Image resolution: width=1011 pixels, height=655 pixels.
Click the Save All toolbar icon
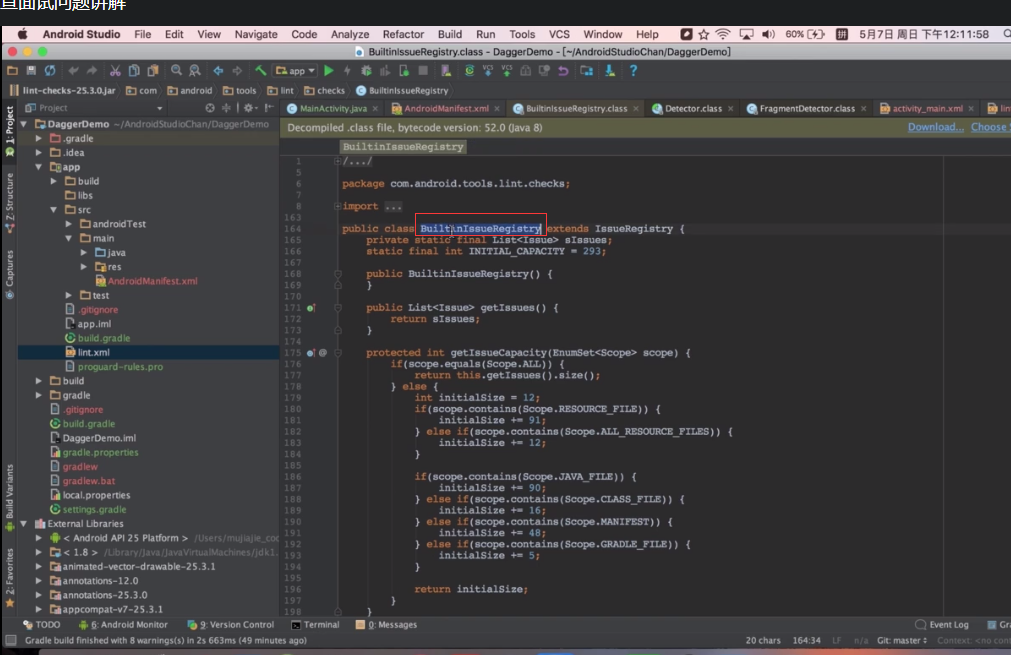(x=31, y=71)
